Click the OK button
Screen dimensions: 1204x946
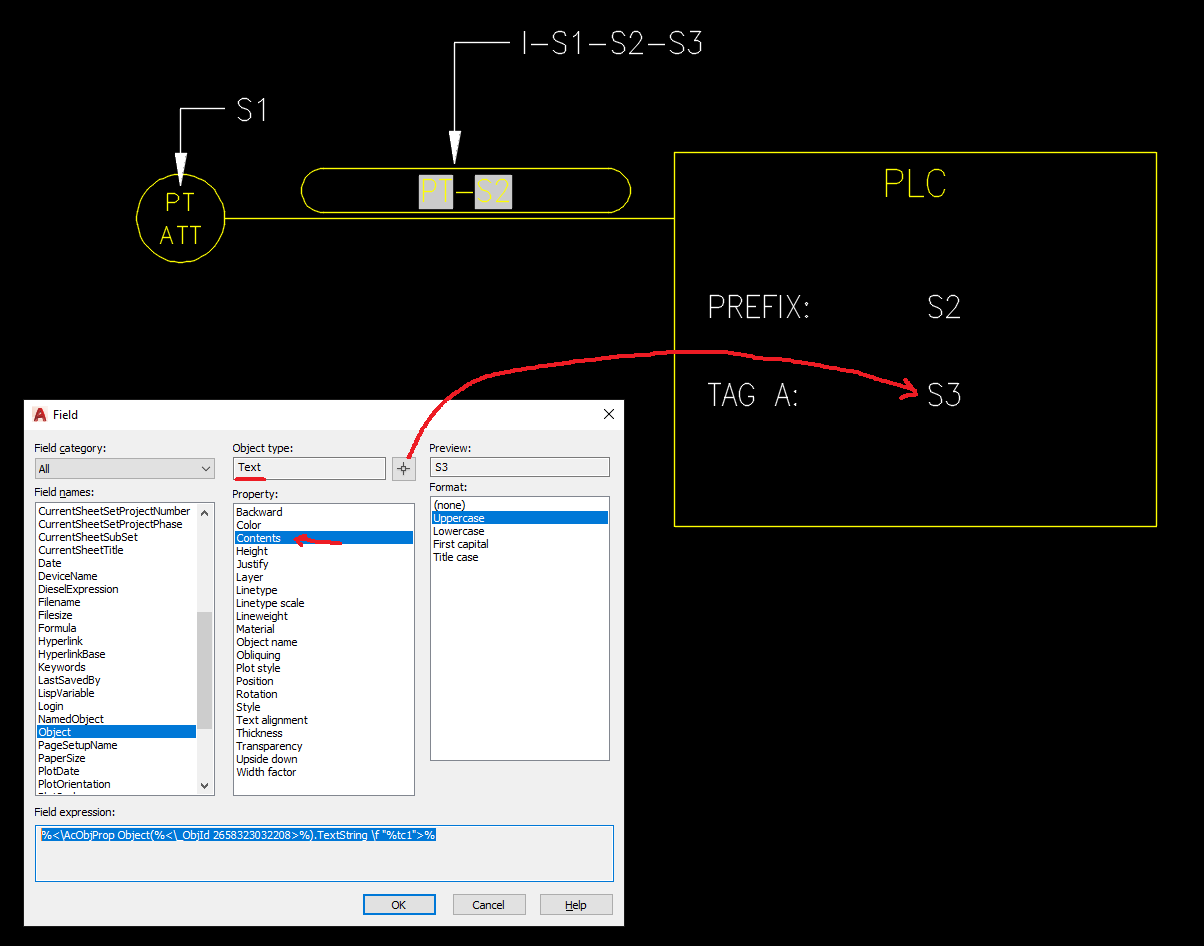(x=399, y=904)
